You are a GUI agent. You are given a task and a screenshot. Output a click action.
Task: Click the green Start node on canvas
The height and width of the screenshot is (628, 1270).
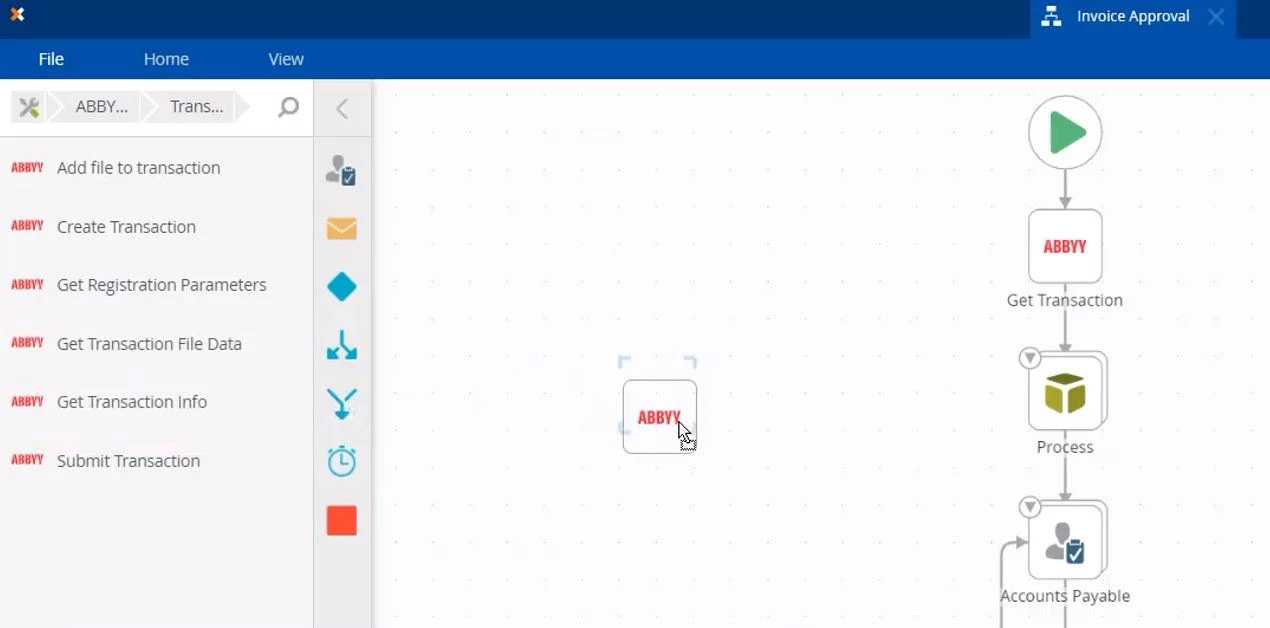[x=1065, y=133]
